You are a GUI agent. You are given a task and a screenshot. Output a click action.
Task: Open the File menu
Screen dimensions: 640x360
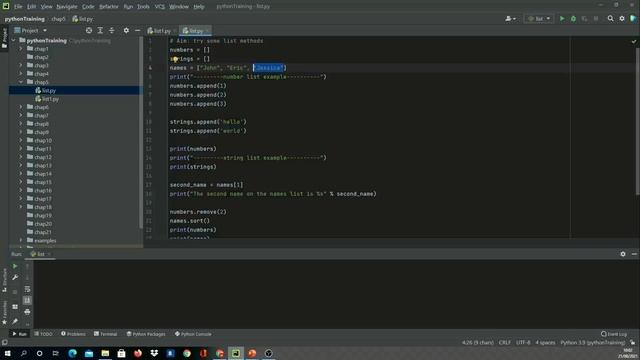(18, 7)
